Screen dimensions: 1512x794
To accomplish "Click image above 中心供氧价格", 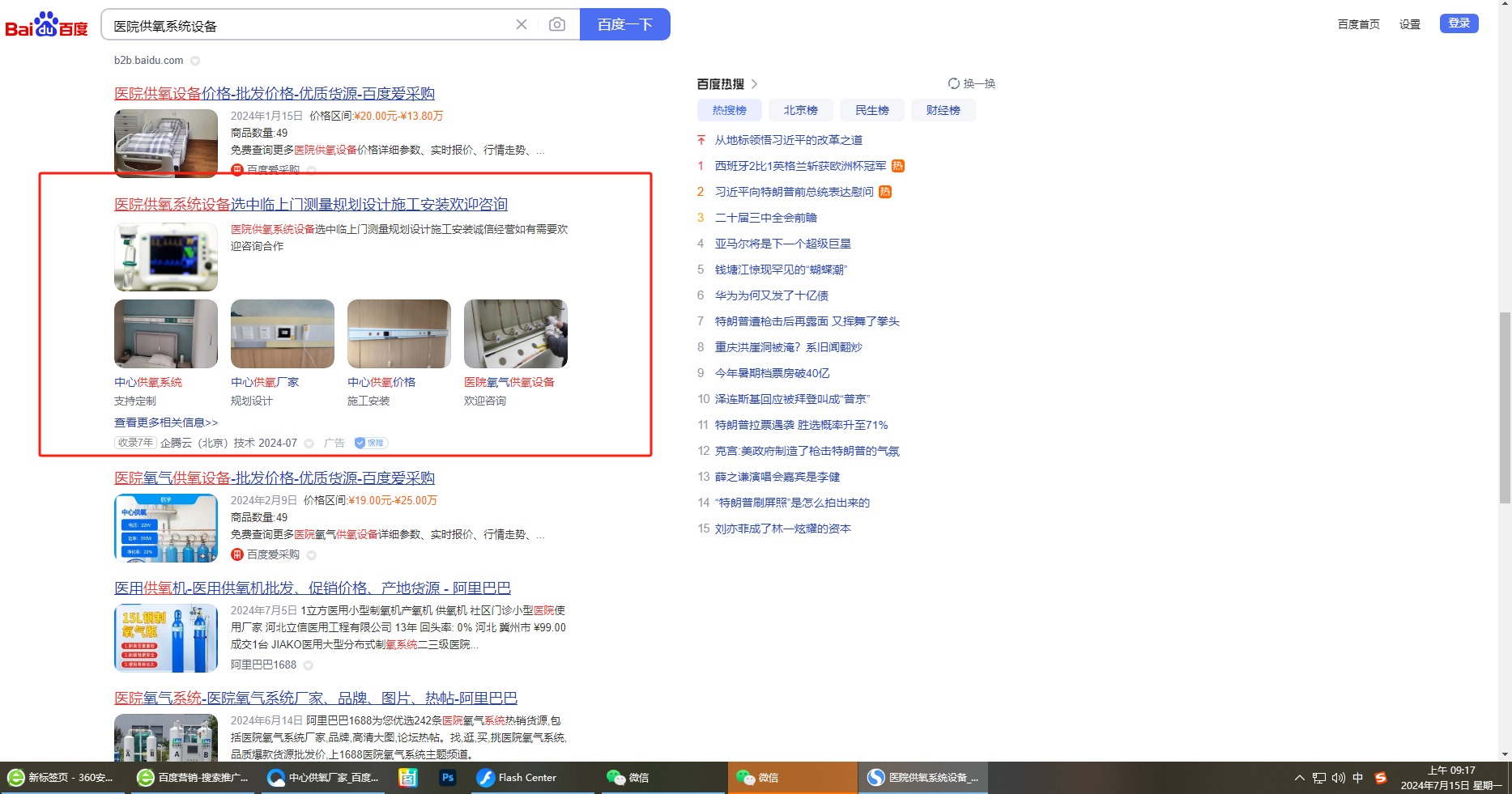I will (399, 333).
